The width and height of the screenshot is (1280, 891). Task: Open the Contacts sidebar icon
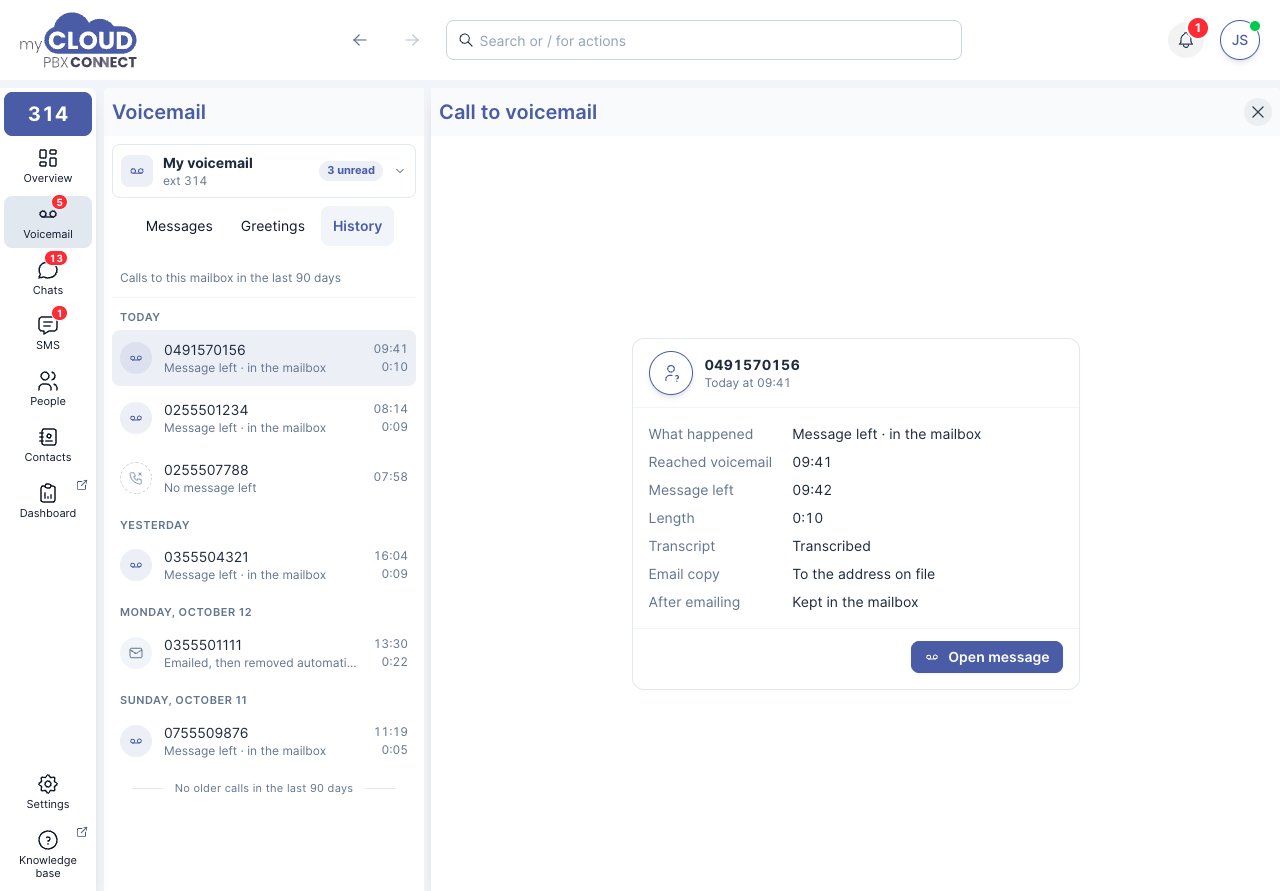[x=48, y=445]
